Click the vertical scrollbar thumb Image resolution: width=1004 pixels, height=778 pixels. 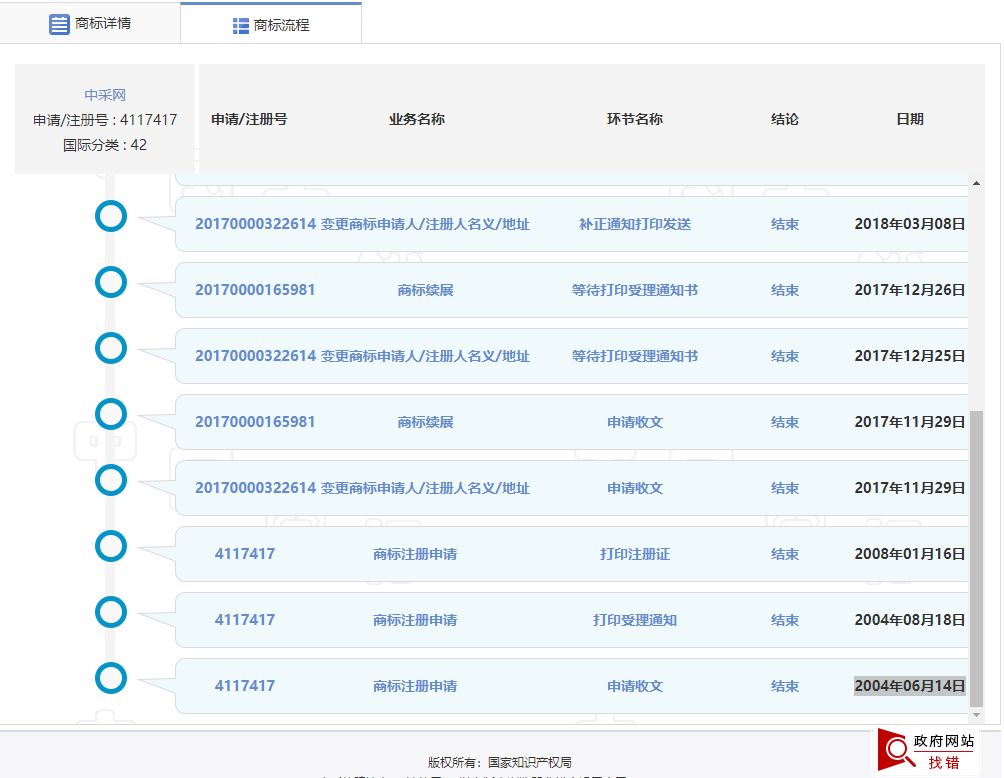pos(977,560)
